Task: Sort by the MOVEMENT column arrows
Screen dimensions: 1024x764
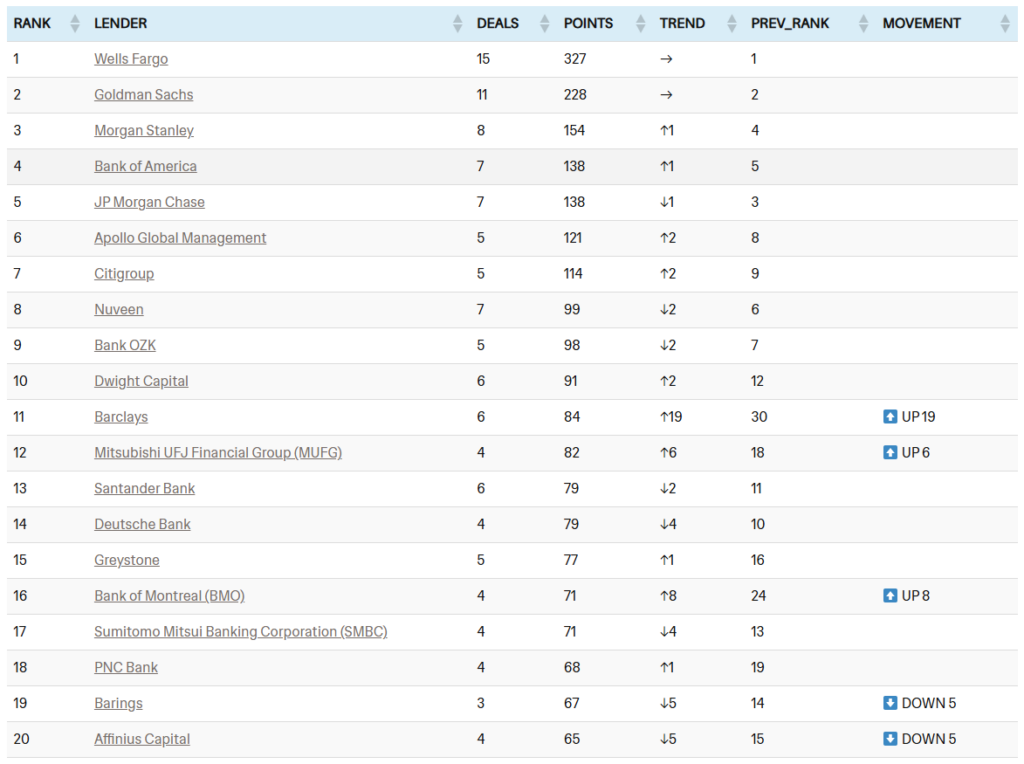Action: (1006, 24)
